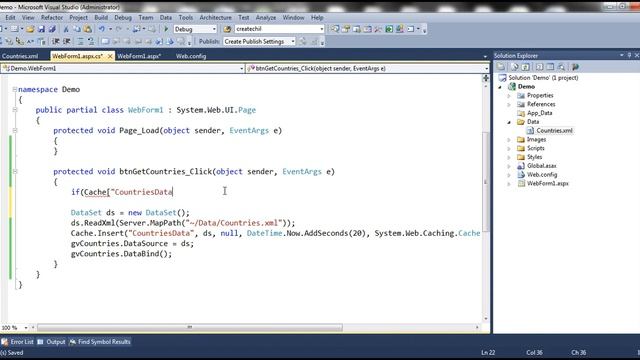Start debugging with the green play icon
This screenshot has width=640, height=360.
click(166, 29)
